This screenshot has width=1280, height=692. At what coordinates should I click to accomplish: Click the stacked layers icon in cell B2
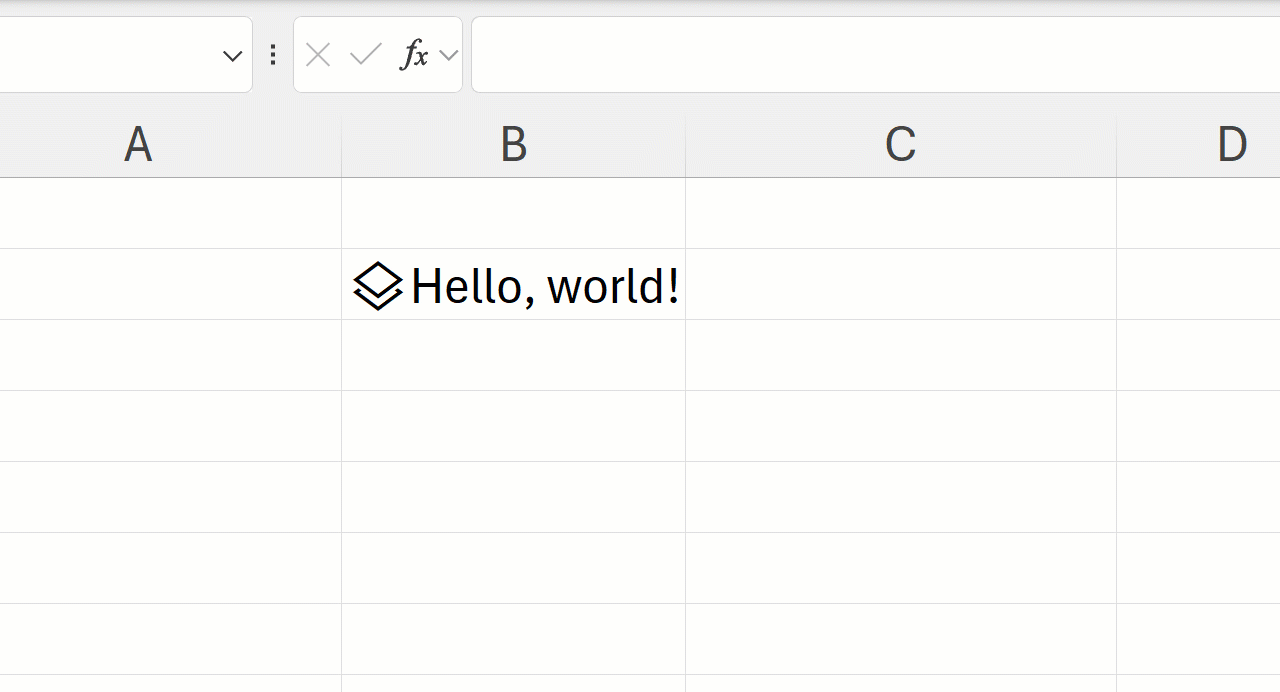coord(378,286)
